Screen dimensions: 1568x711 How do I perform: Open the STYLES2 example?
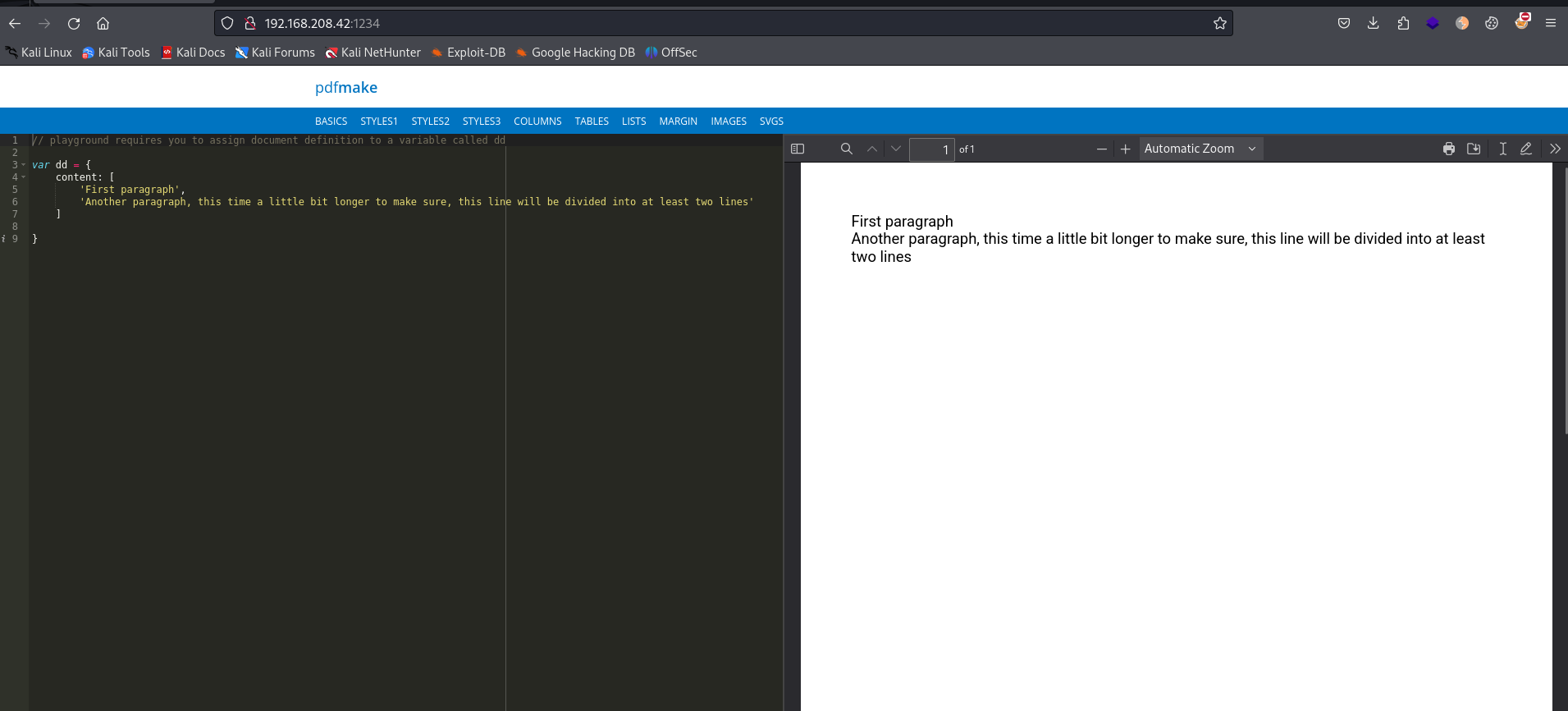click(x=430, y=122)
